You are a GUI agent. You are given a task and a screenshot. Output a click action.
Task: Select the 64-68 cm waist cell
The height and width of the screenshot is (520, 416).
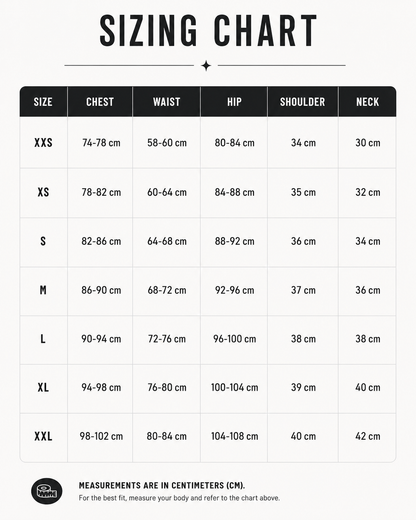coord(167,241)
